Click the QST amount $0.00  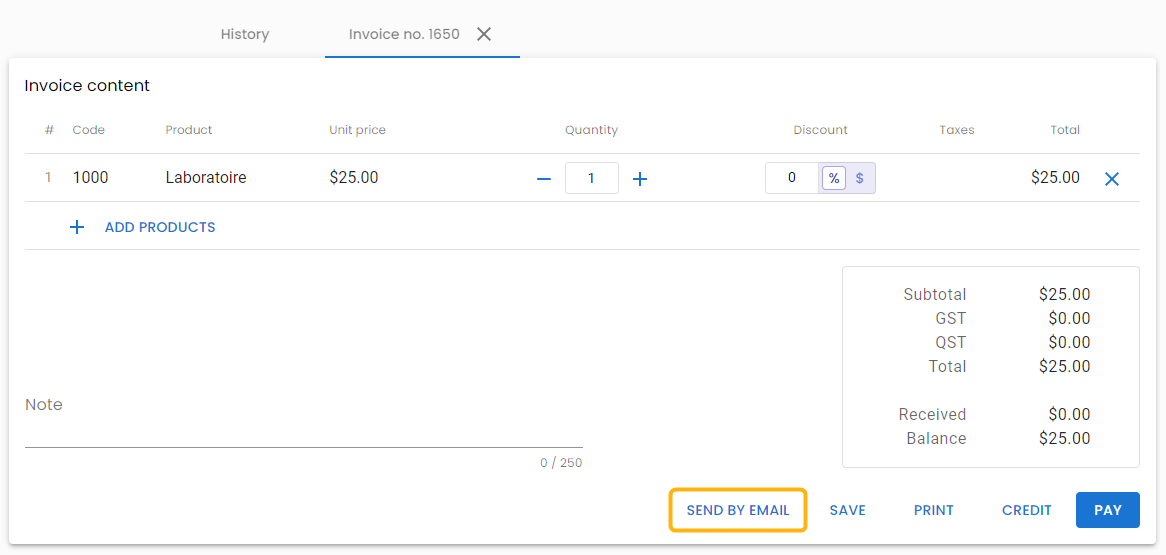1069,342
